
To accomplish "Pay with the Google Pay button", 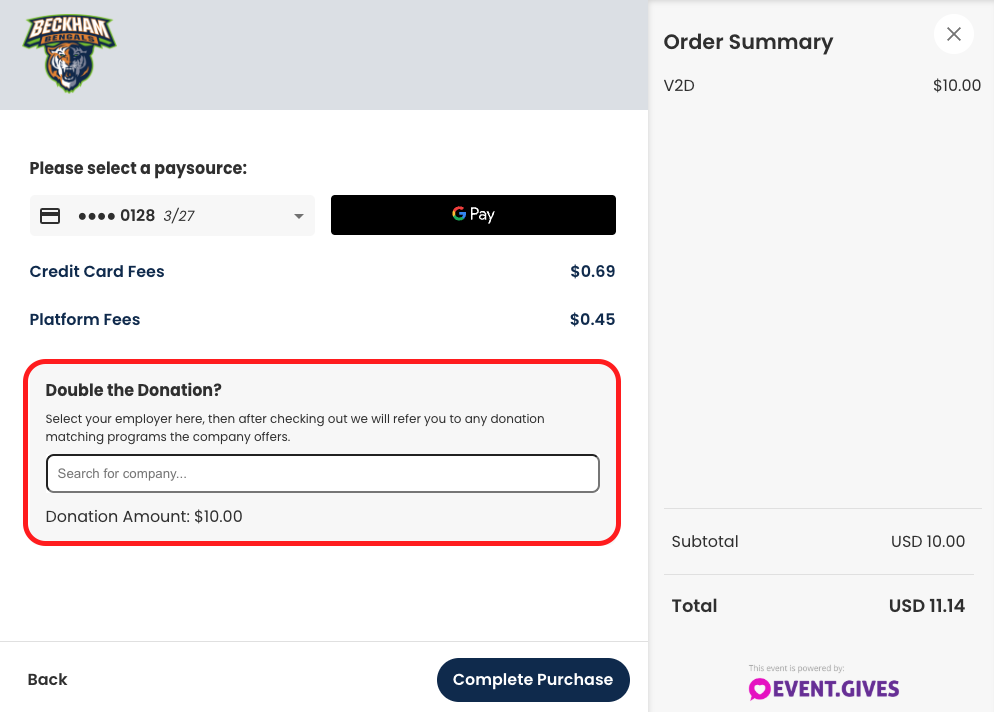I will (x=473, y=215).
